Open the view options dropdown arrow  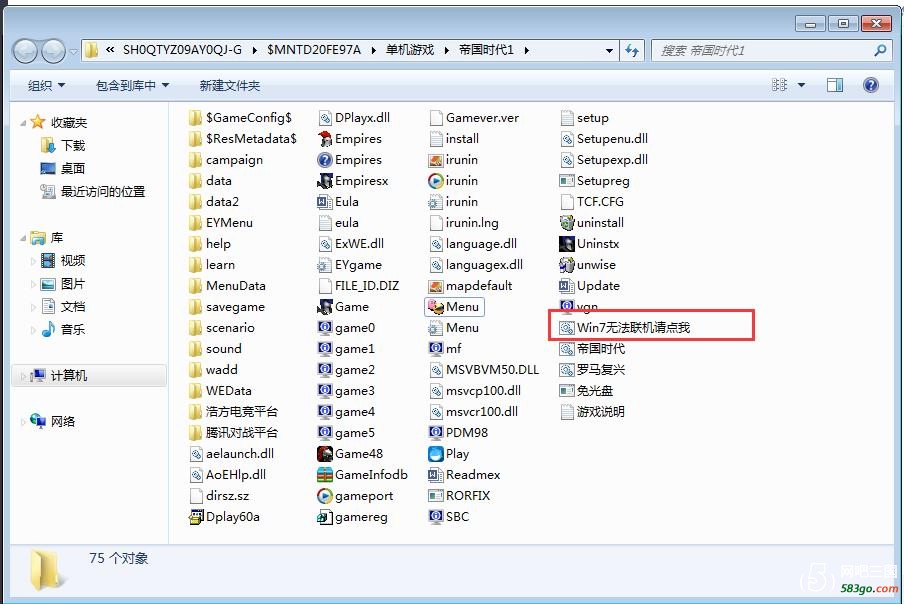(x=801, y=85)
